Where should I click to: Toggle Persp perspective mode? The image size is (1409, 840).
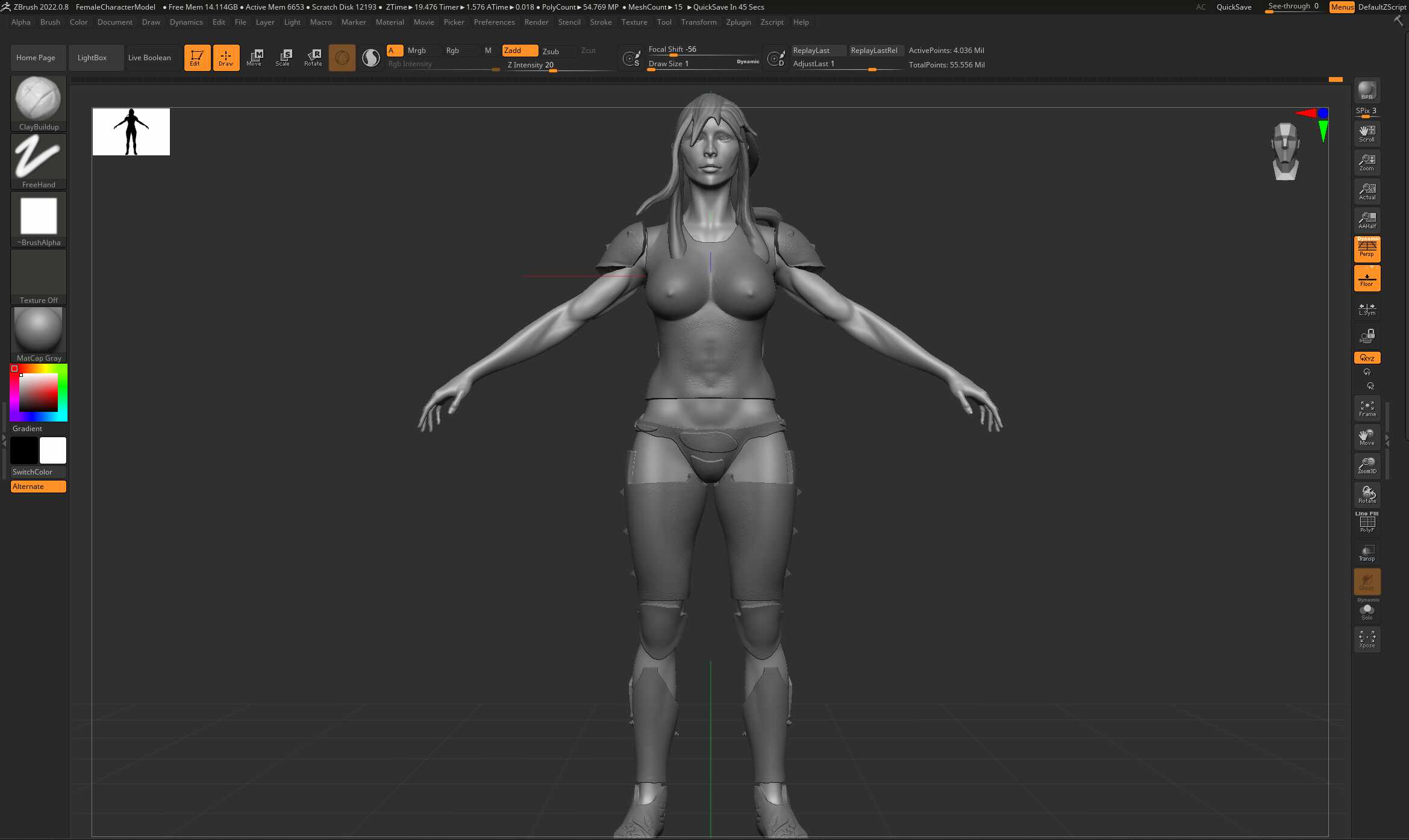1367,249
